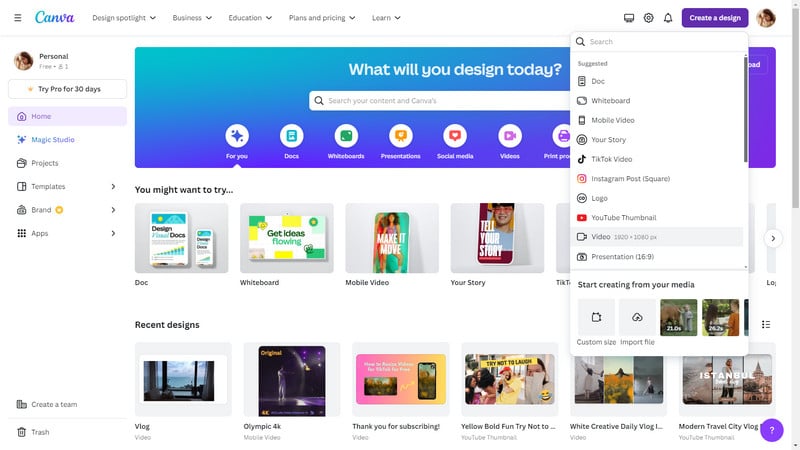Choose YouTube Thumbnail option
This screenshot has width=800, height=450.
(x=657, y=217)
